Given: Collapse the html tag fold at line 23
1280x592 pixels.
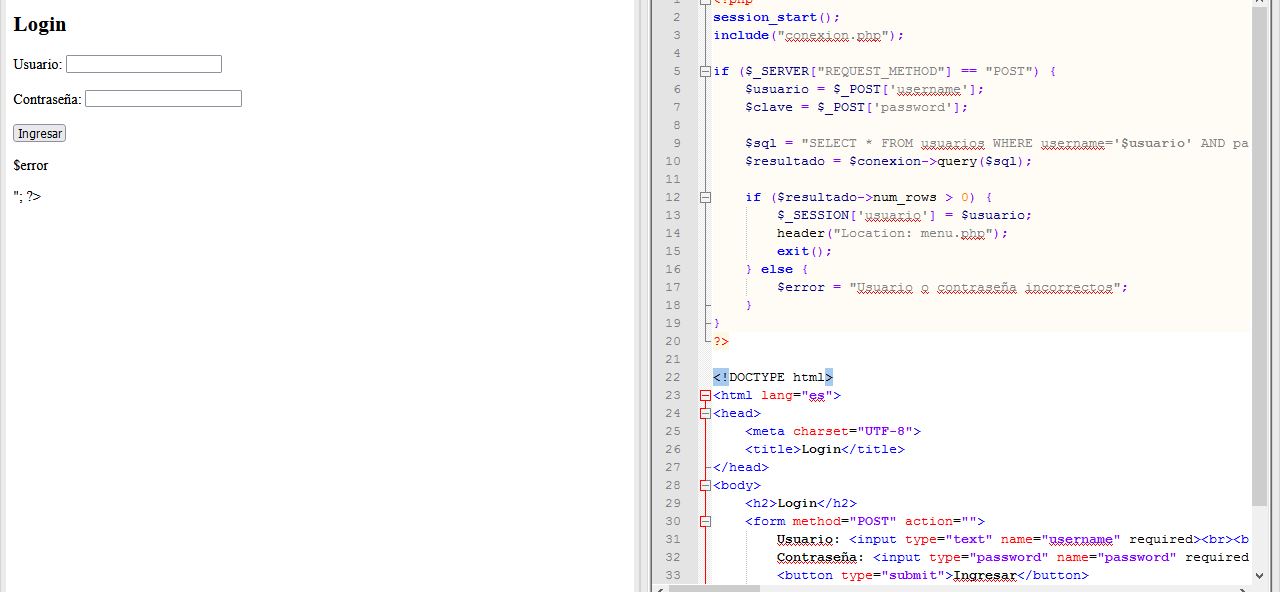Looking at the screenshot, I should pyautogui.click(x=706, y=395).
